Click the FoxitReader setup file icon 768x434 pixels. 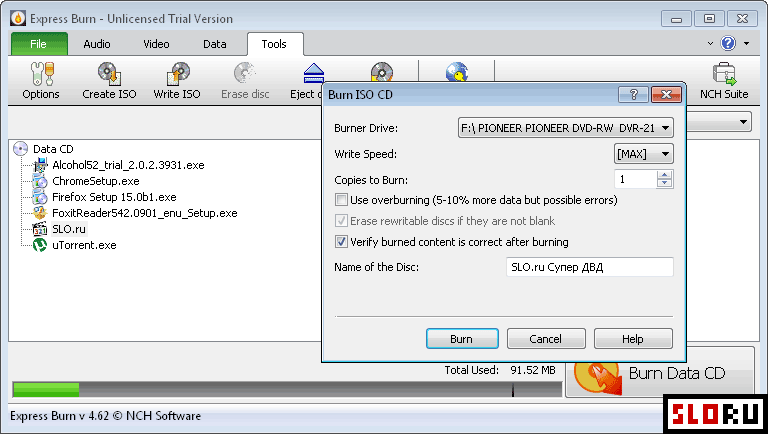(40, 213)
